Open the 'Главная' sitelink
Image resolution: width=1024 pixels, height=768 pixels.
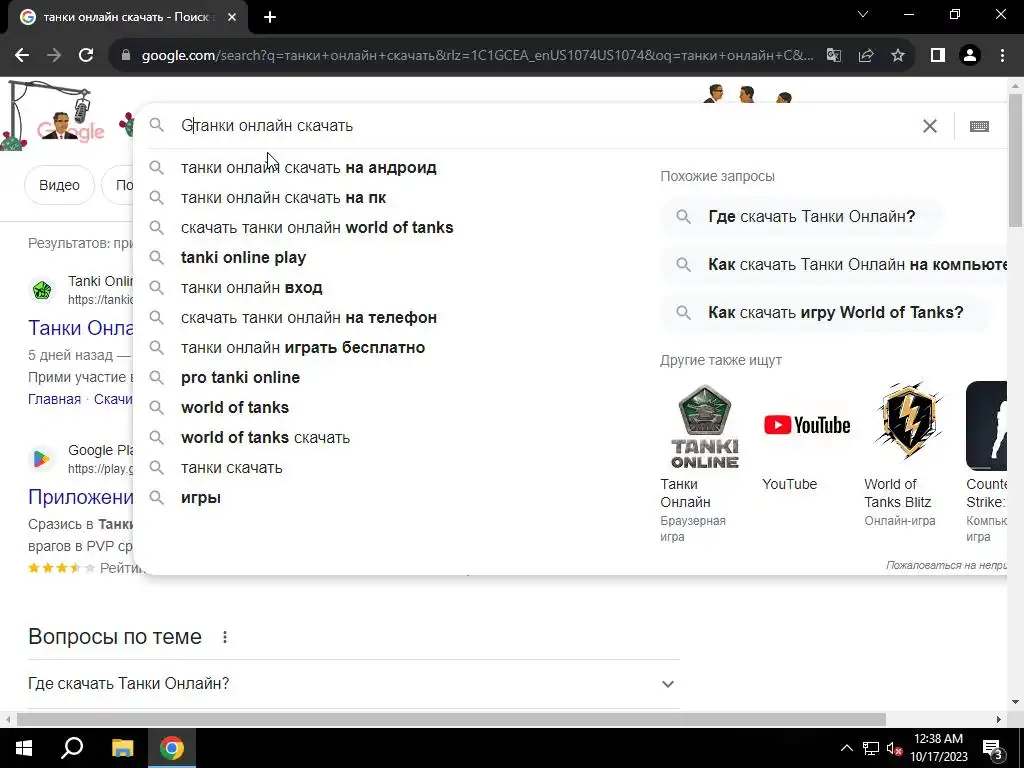[54, 399]
